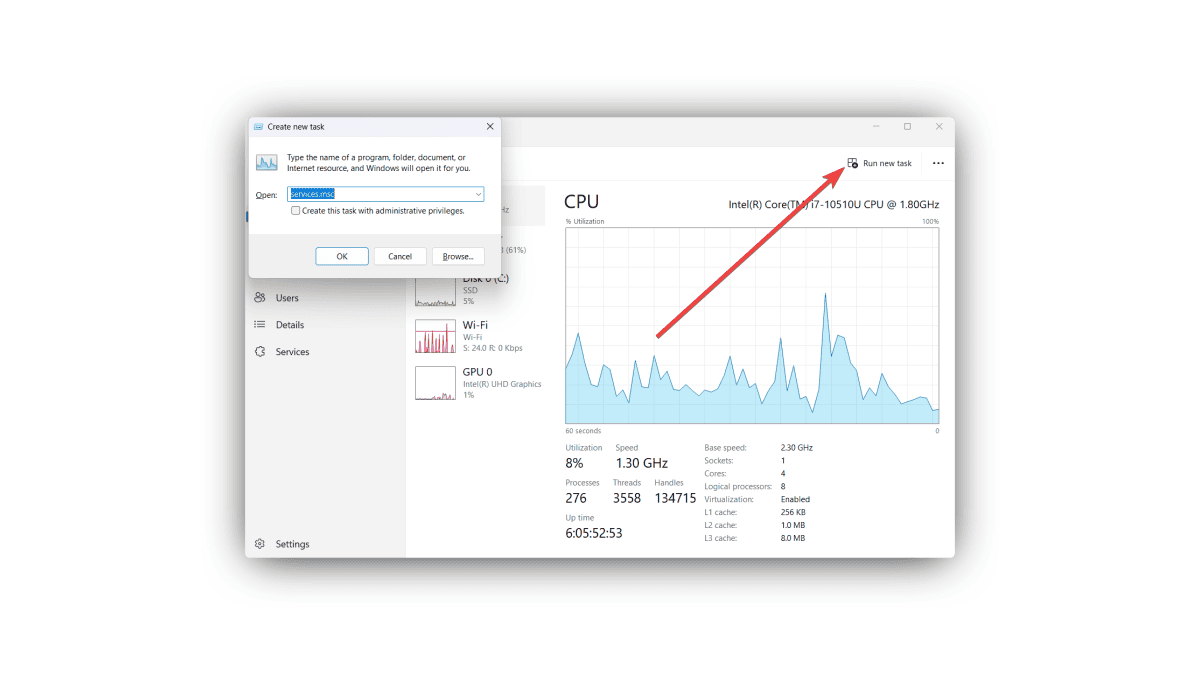
Task: Click the Virtualization Enabled value
Action: pos(795,499)
